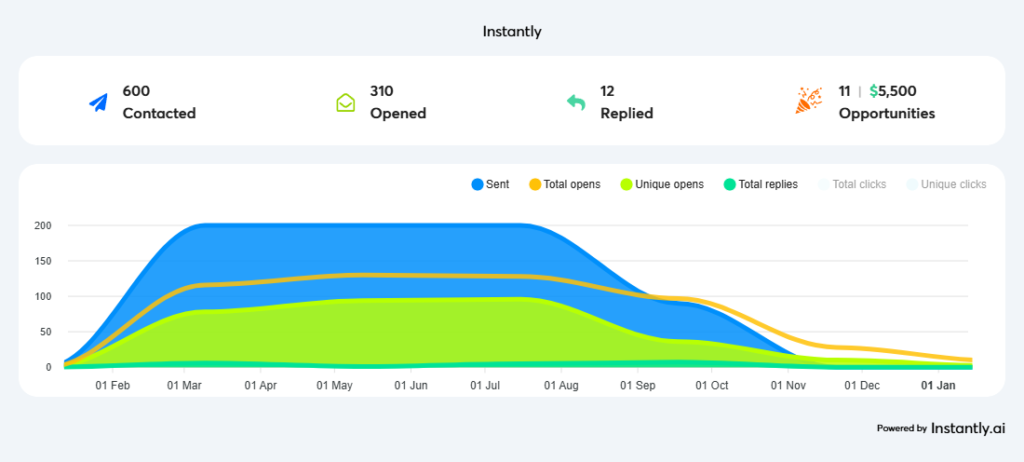Click the 01 Nov axis label
Screen dimensions: 1024x462
tap(788, 386)
